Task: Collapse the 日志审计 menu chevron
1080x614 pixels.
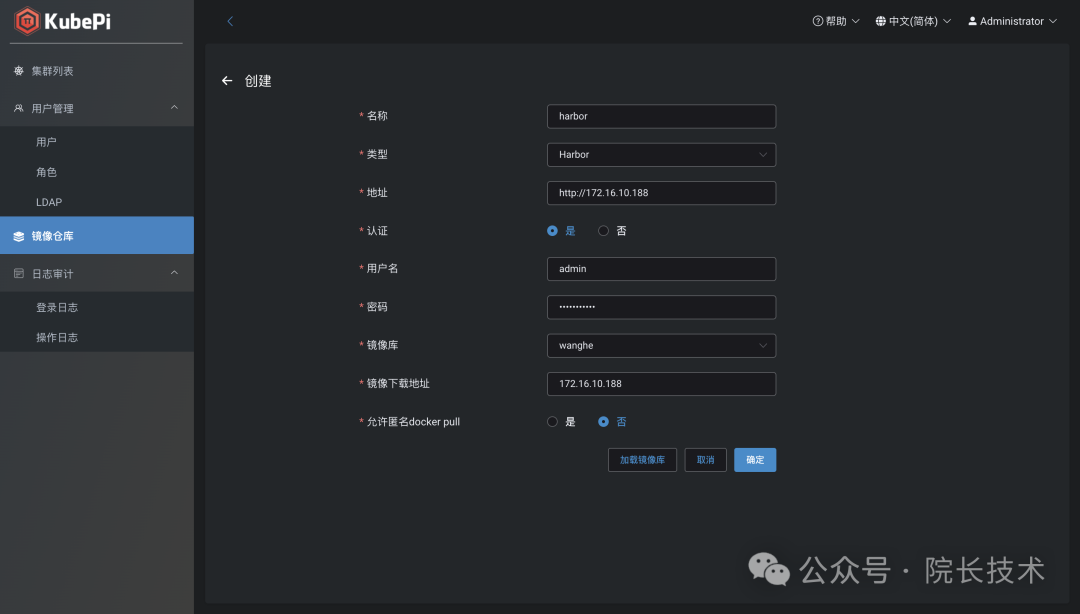Action: pos(174,273)
